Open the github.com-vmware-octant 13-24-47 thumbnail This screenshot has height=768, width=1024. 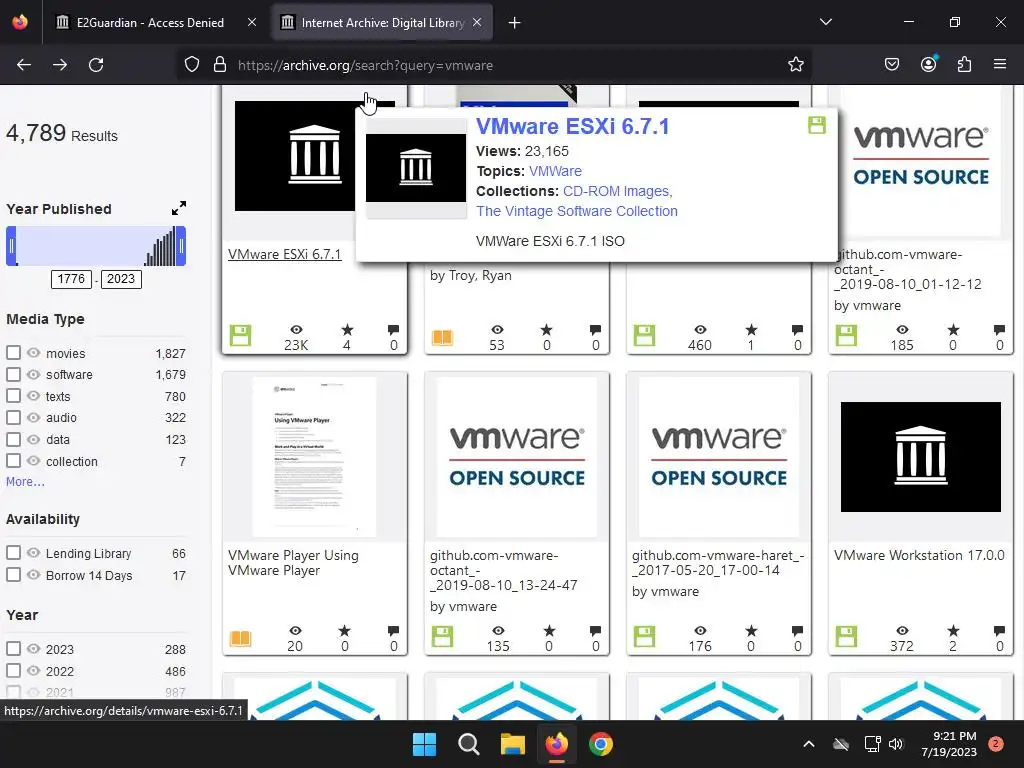tap(517, 456)
